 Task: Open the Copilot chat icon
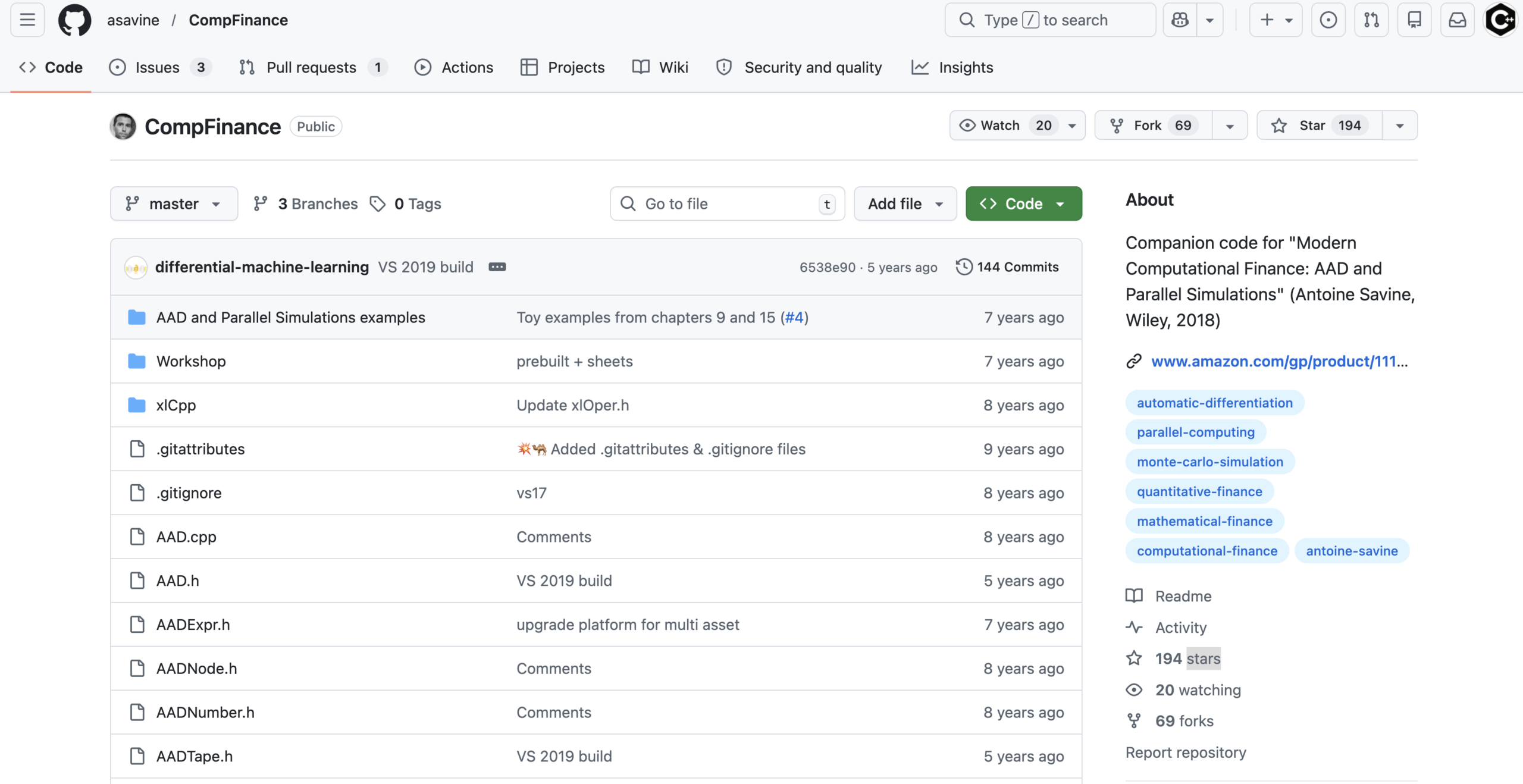pos(1180,20)
